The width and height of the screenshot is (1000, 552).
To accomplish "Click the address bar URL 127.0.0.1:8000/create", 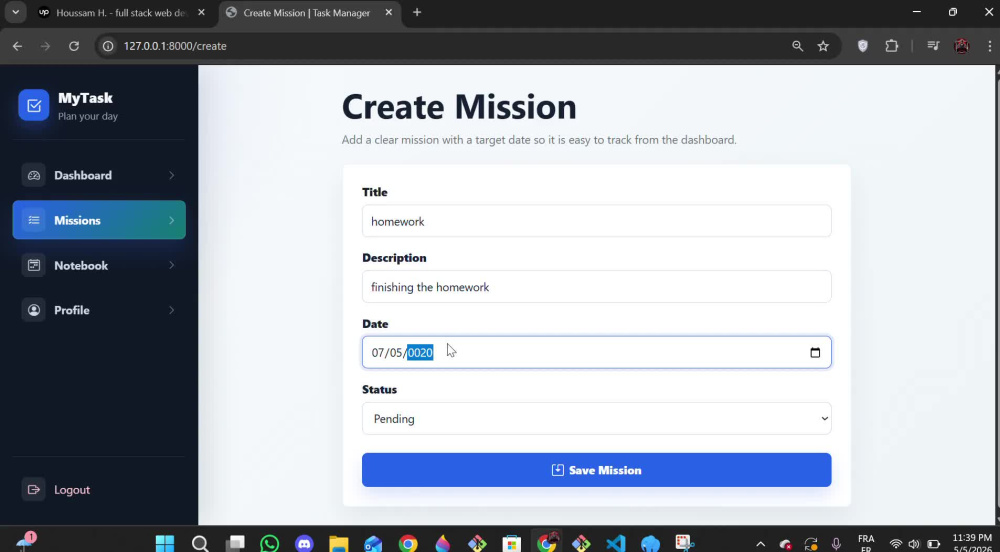I will pyautogui.click(x=175, y=46).
